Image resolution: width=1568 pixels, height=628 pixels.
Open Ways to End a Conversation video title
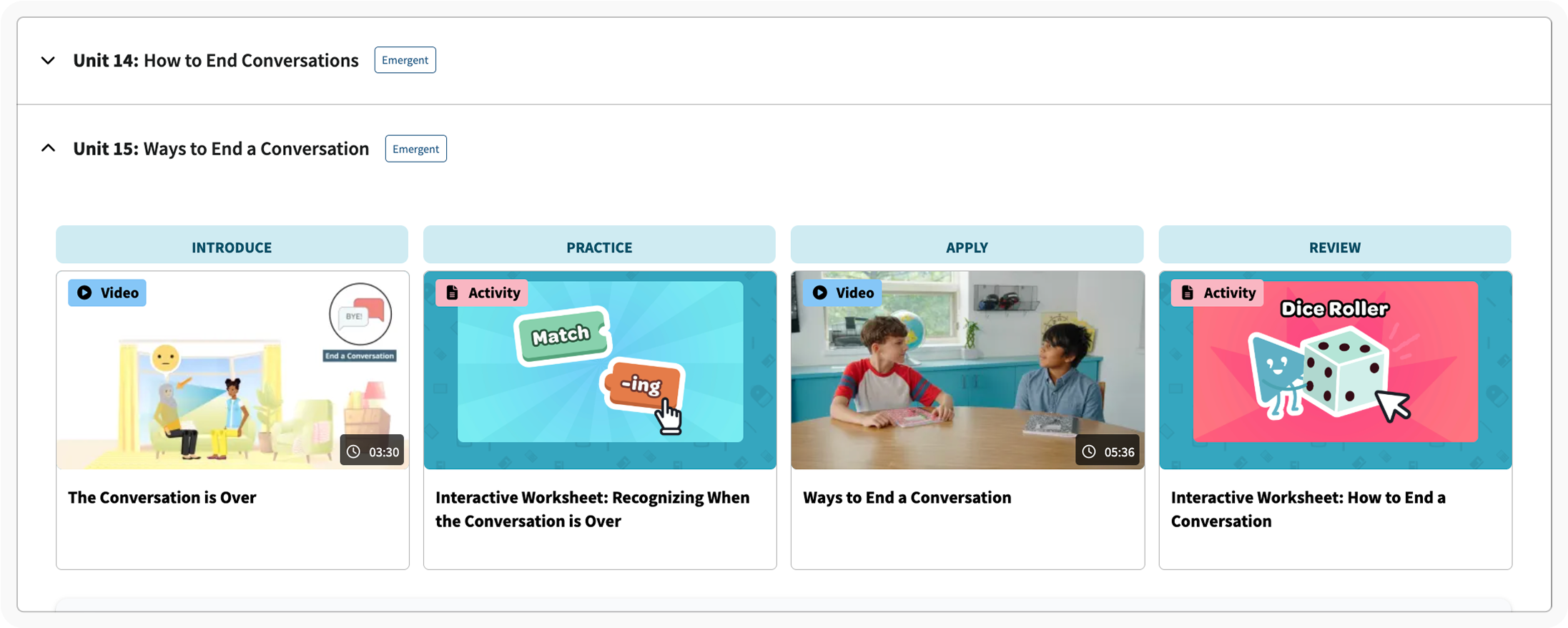click(907, 498)
